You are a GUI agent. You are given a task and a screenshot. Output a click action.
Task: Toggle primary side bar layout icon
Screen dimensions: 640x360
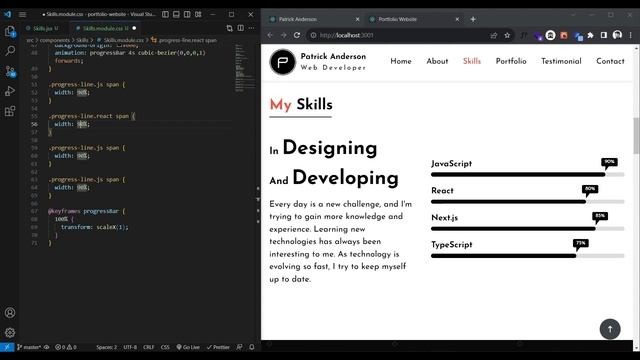(x=165, y=14)
